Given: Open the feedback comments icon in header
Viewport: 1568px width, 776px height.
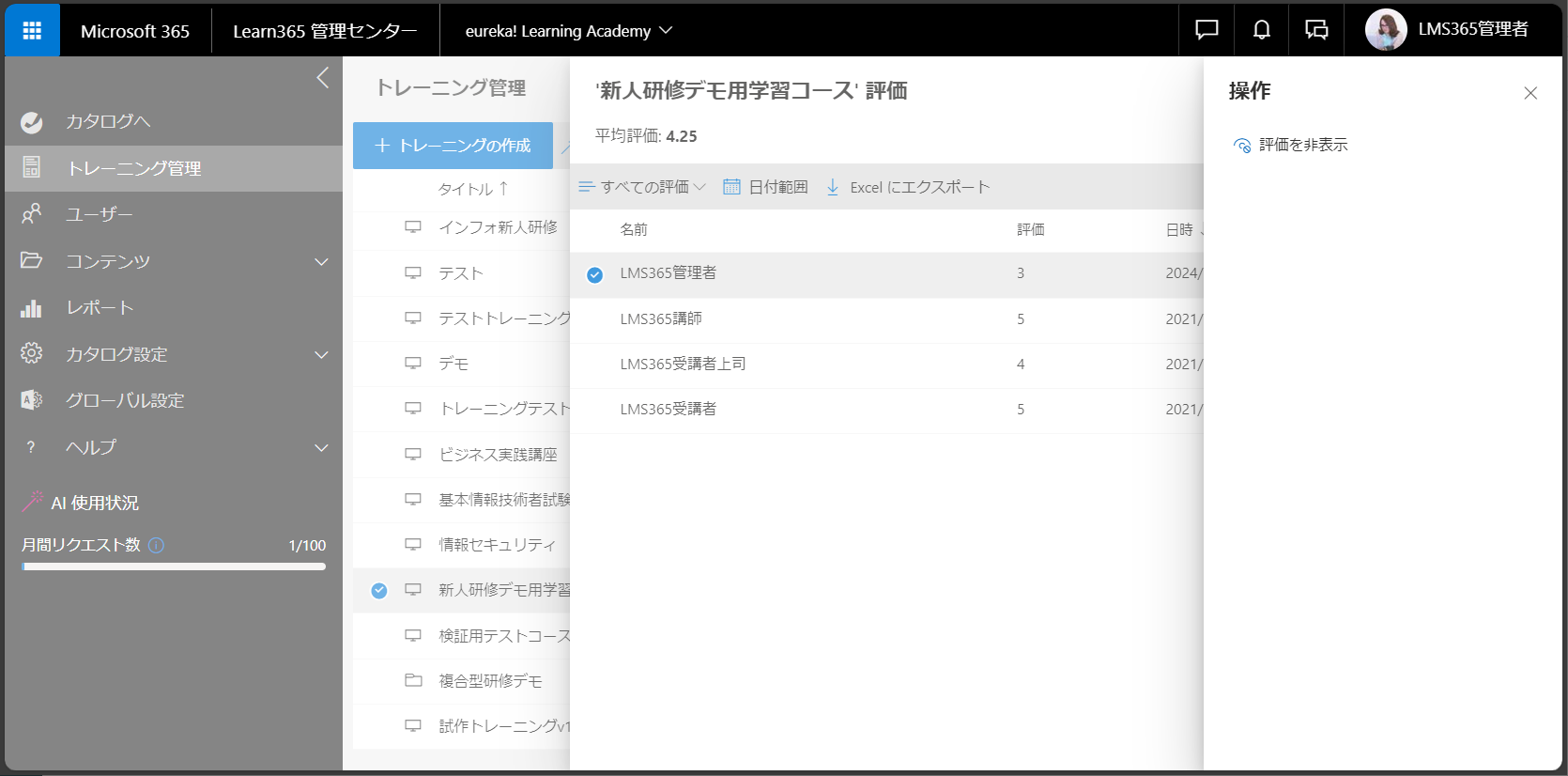Looking at the screenshot, I should point(1316,30).
